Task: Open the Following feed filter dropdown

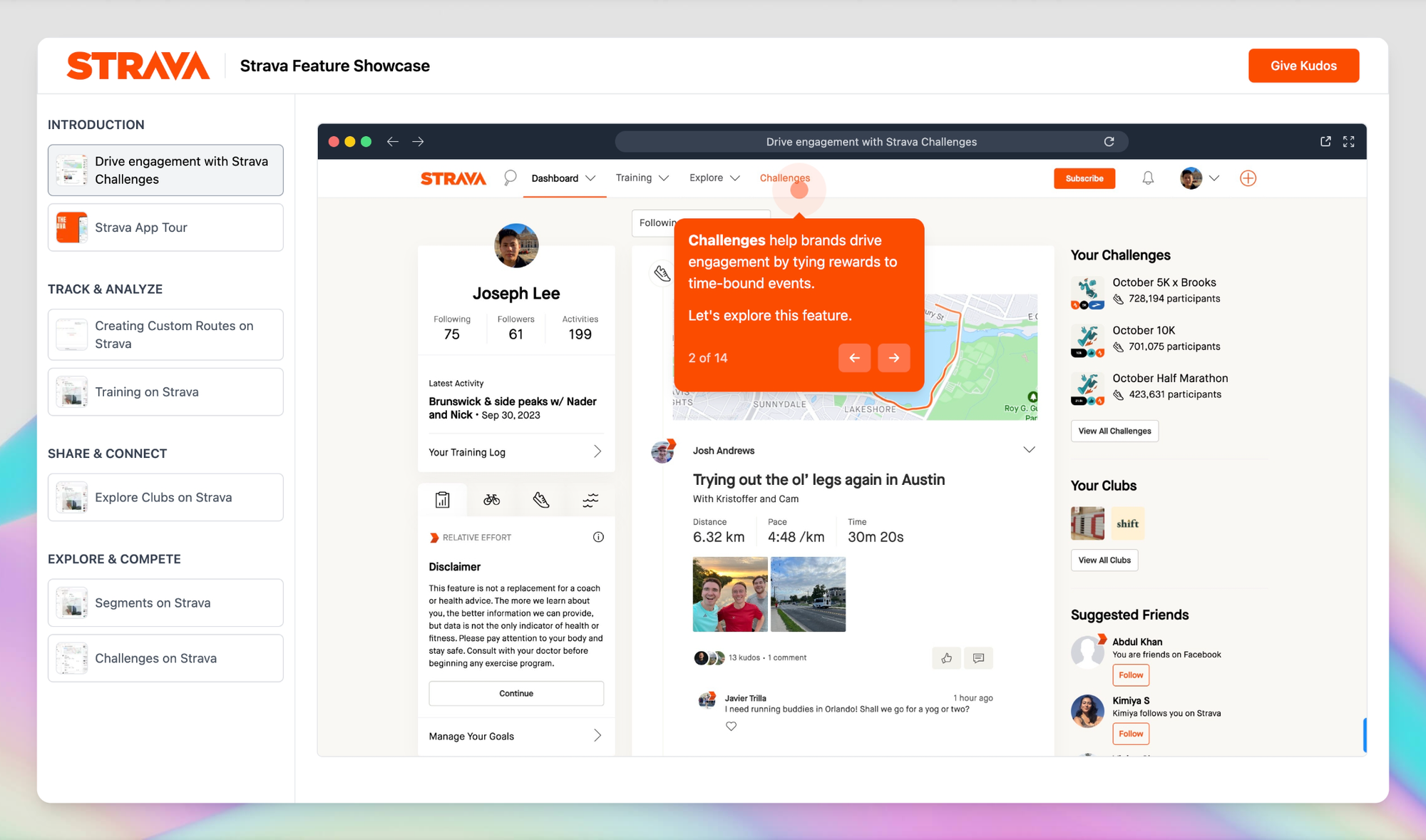Action: [701, 223]
